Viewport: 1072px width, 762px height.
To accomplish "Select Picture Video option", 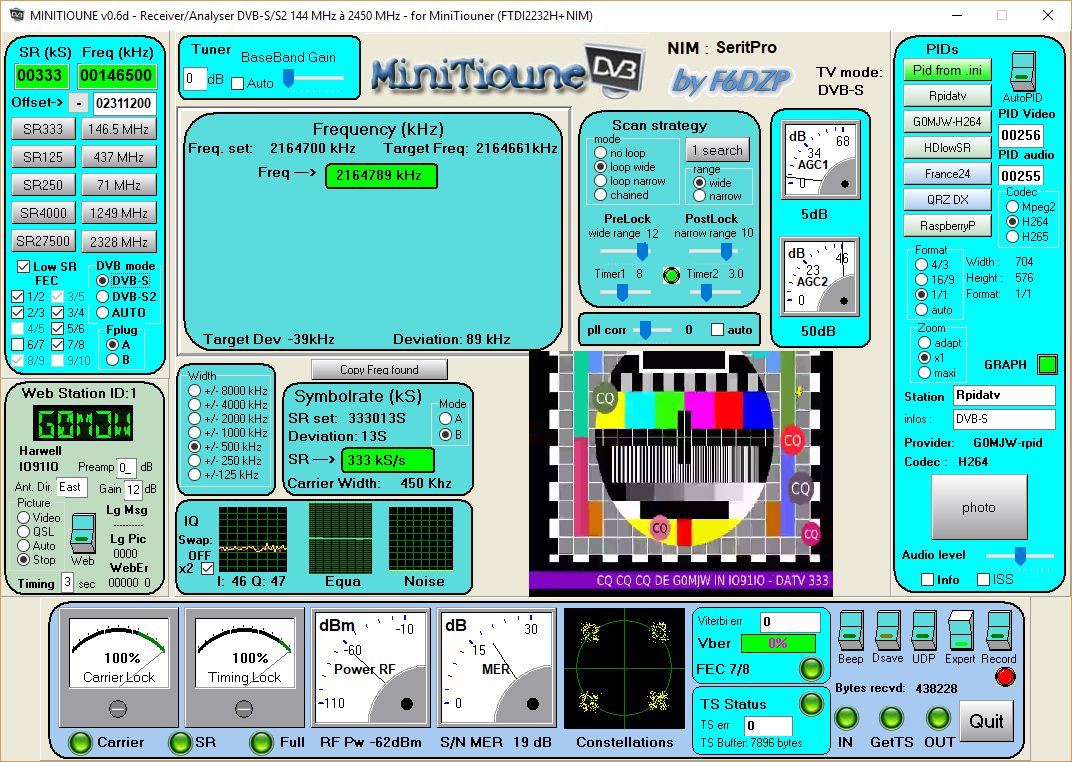I will pos(24,518).
